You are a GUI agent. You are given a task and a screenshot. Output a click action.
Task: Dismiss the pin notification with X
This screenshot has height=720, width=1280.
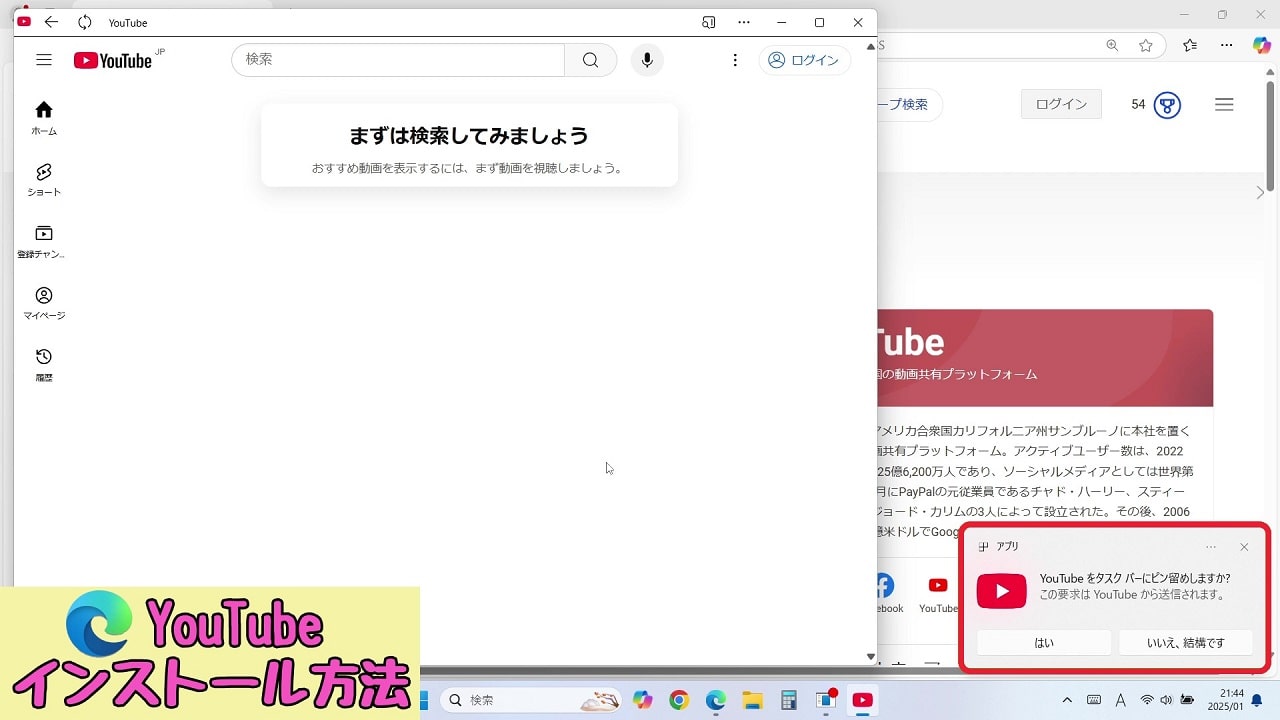(x=1244, y=547)
